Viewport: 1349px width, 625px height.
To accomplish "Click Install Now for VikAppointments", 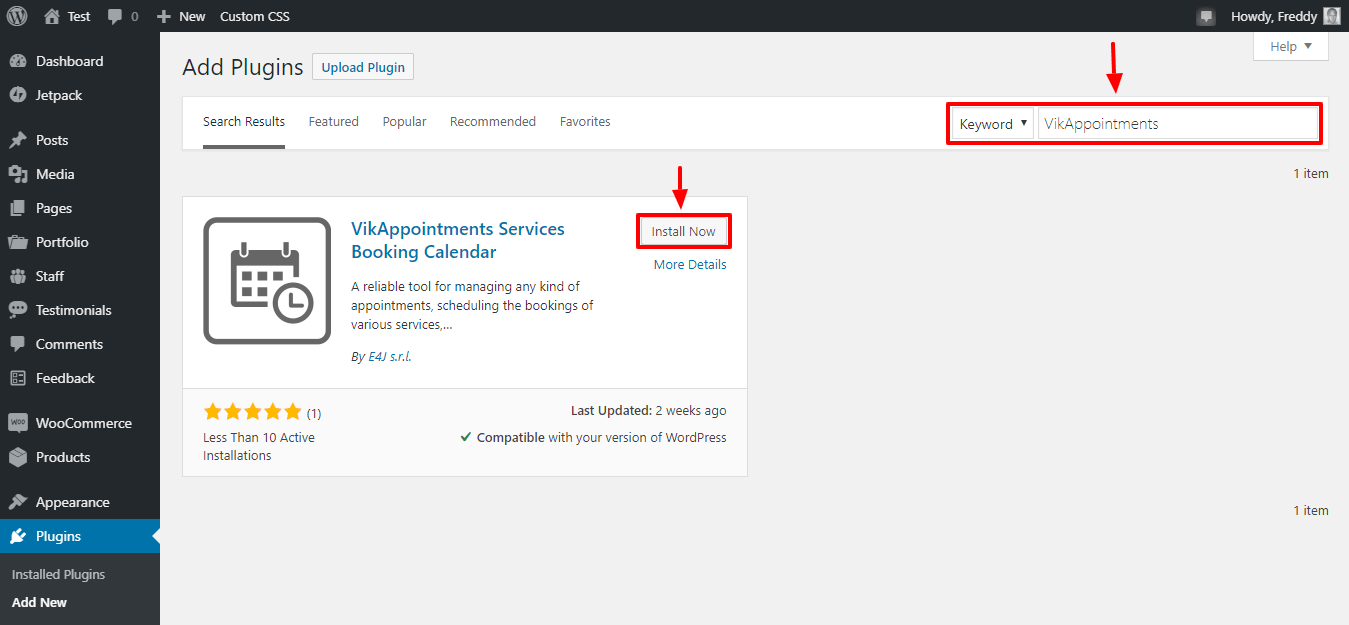I will [684, 231].
